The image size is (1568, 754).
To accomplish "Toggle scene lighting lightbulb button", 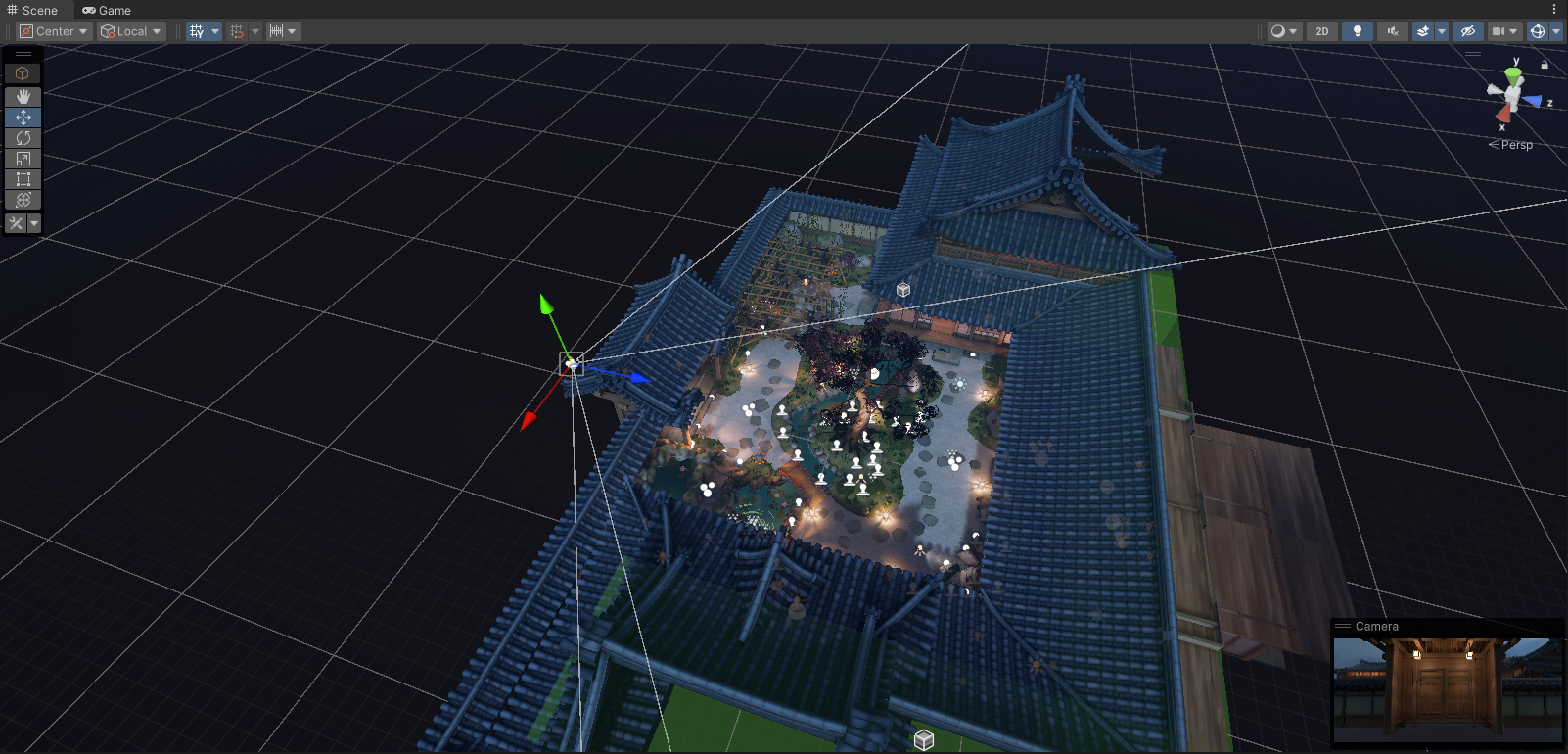I will tap(1357, 31).
